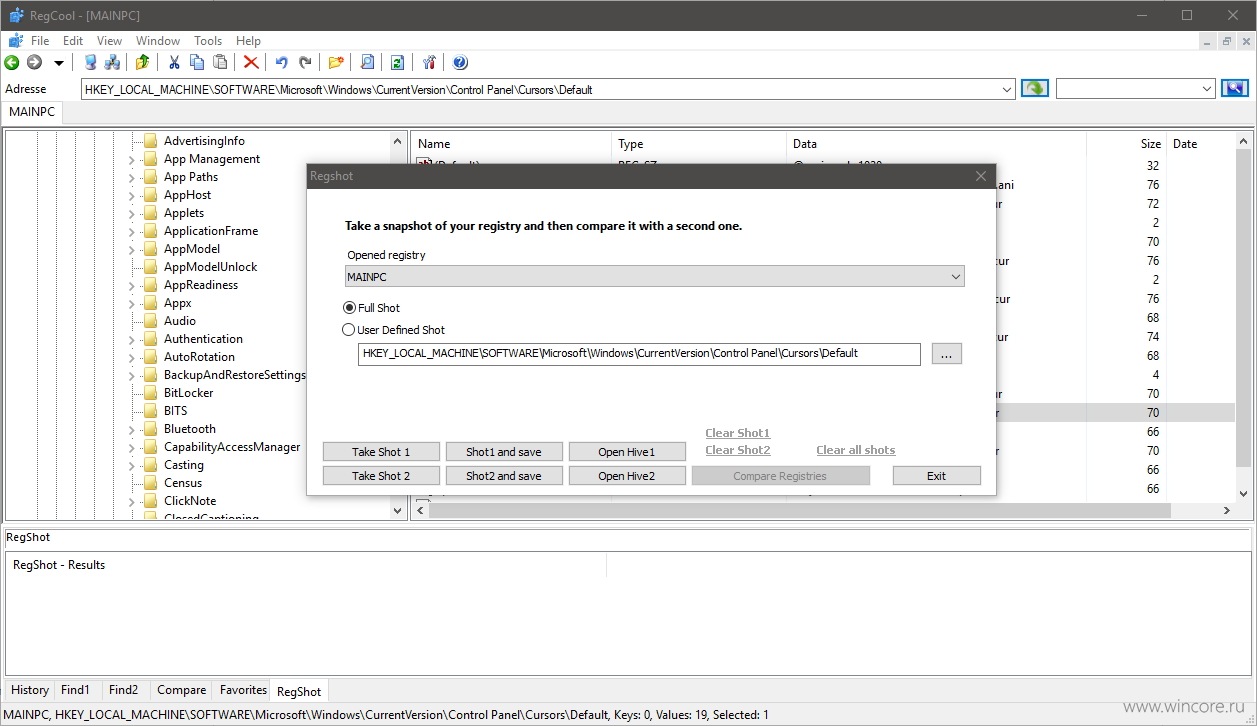Expand the App Paths tree node
Image resolution: width=1257 pixels, height=726 pixels.
(x=131, y=177)
